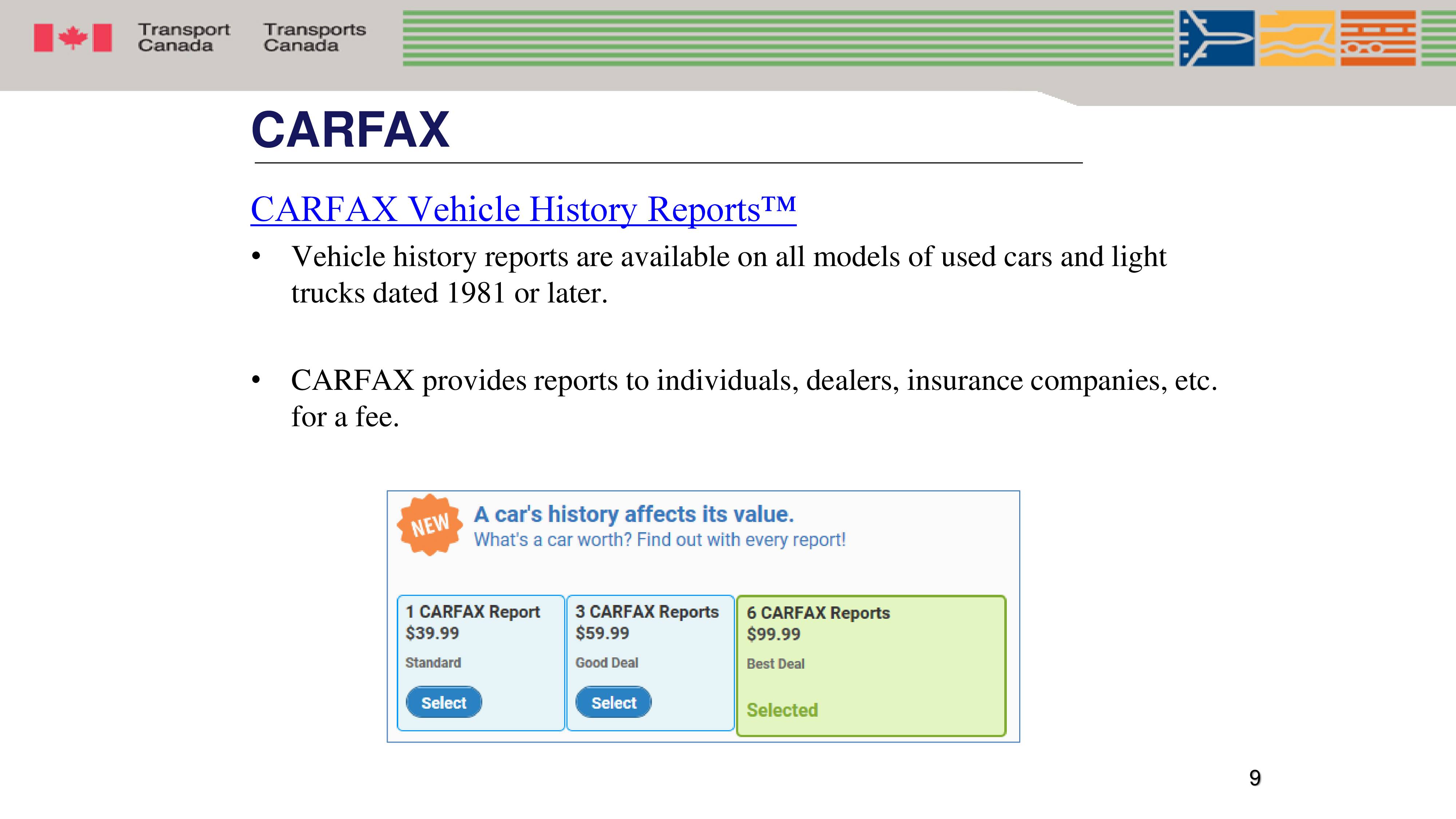Click the 'Standard' label
The width and height of the screenshot is (1456, 819).
pyautogui.click(x=433, y=662)
